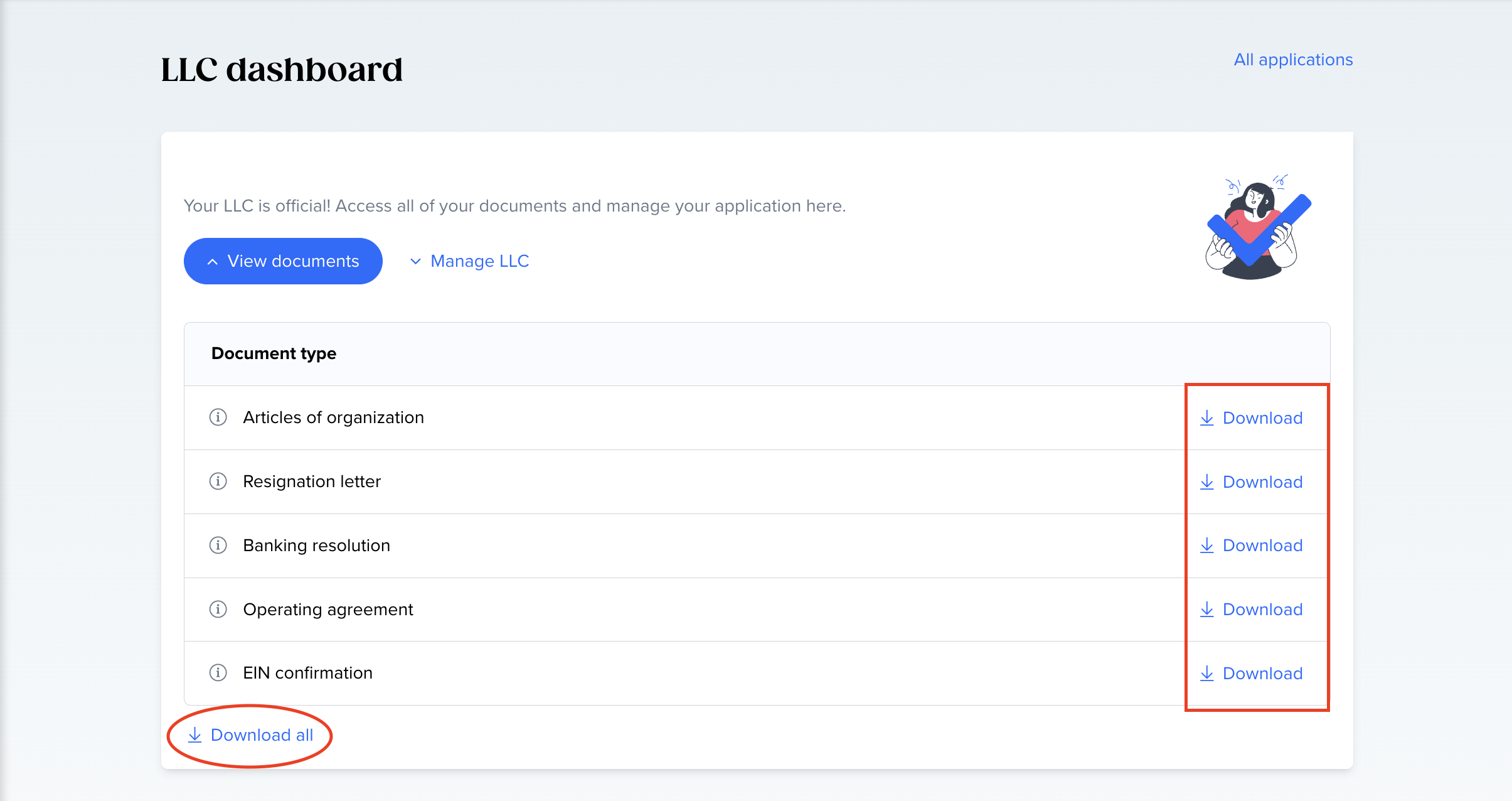This screenshot has height=801, width=1512.
Task: Download all documents at once
Action: [x=251, y=735]
